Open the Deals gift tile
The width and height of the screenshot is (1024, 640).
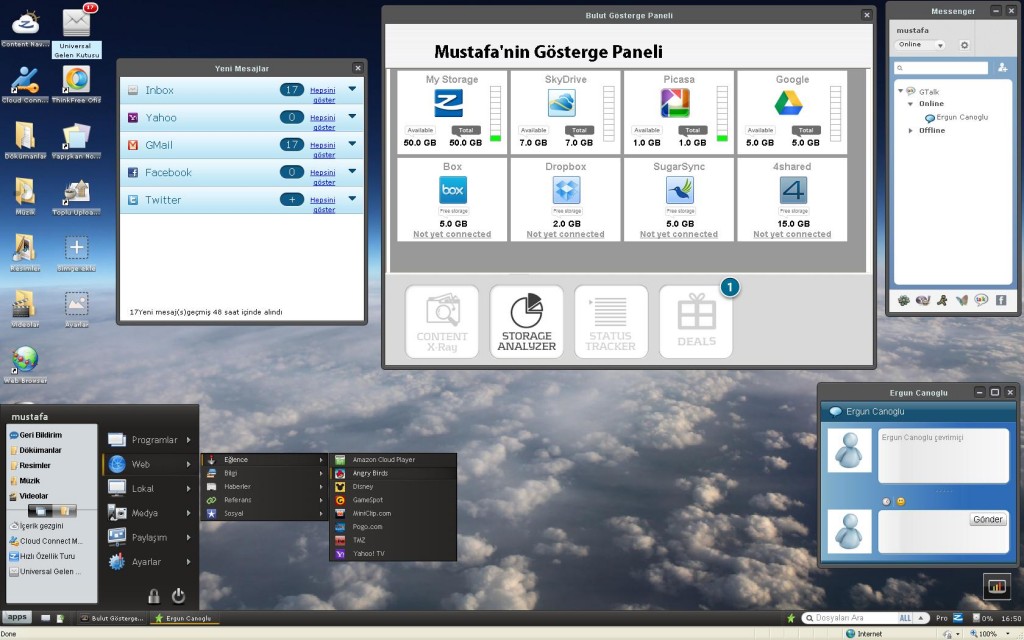(696, 322)
